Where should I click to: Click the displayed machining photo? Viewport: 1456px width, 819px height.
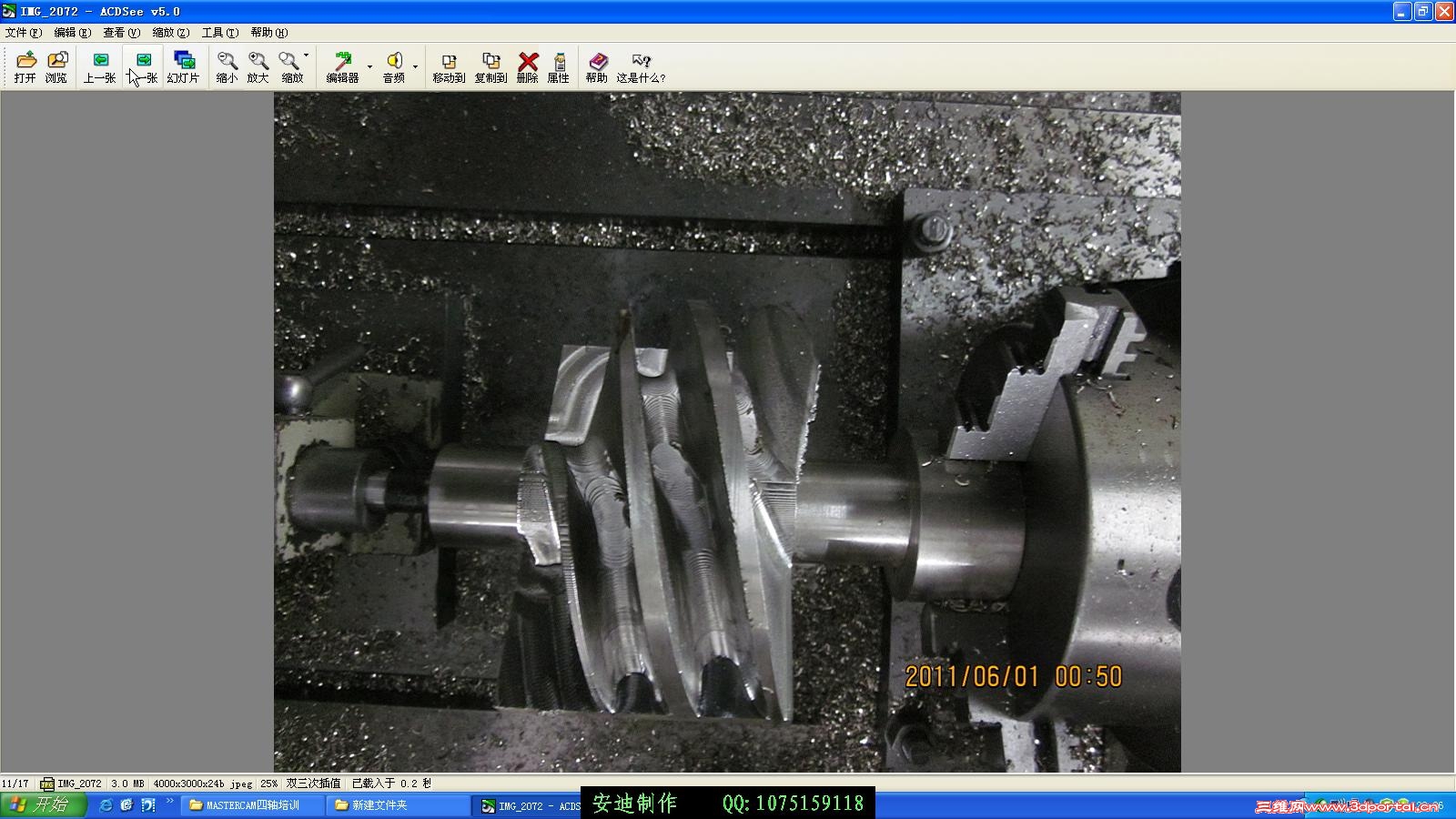727,432
